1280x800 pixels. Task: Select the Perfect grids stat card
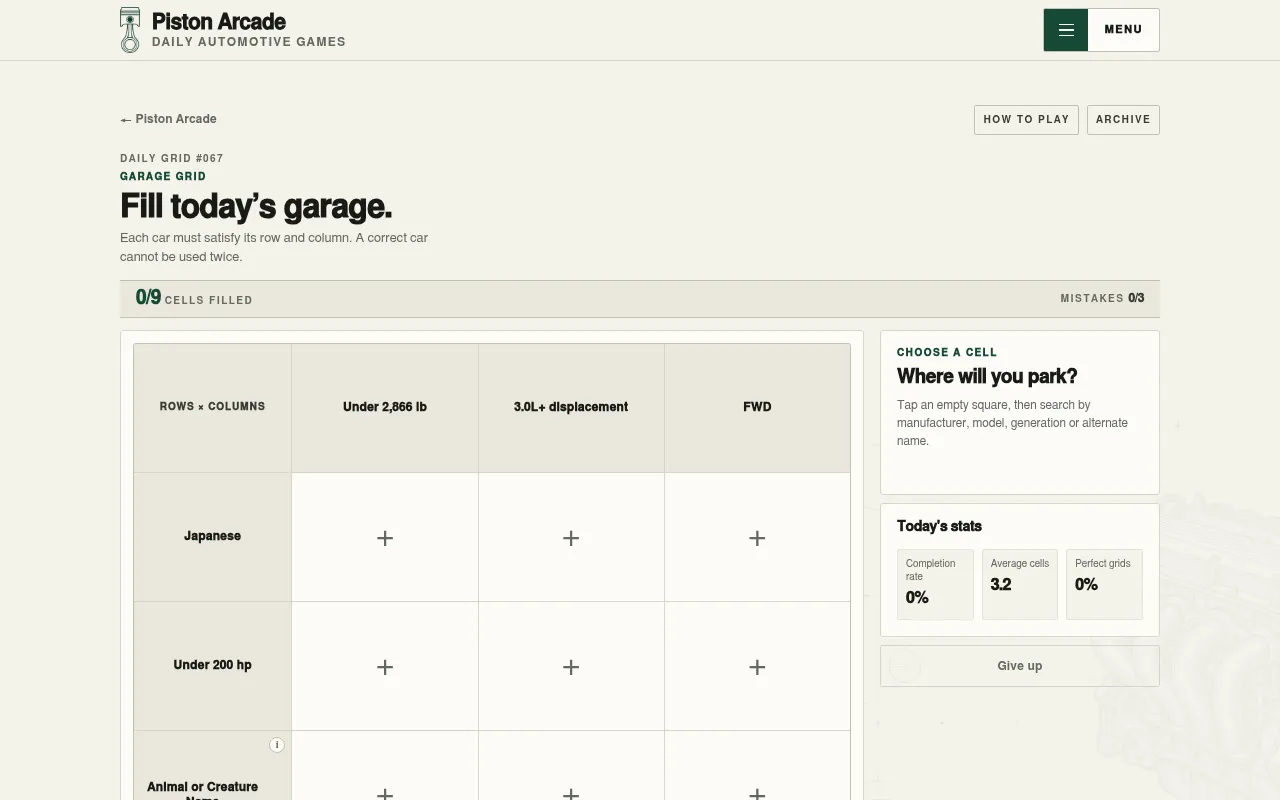point(1104,584)
